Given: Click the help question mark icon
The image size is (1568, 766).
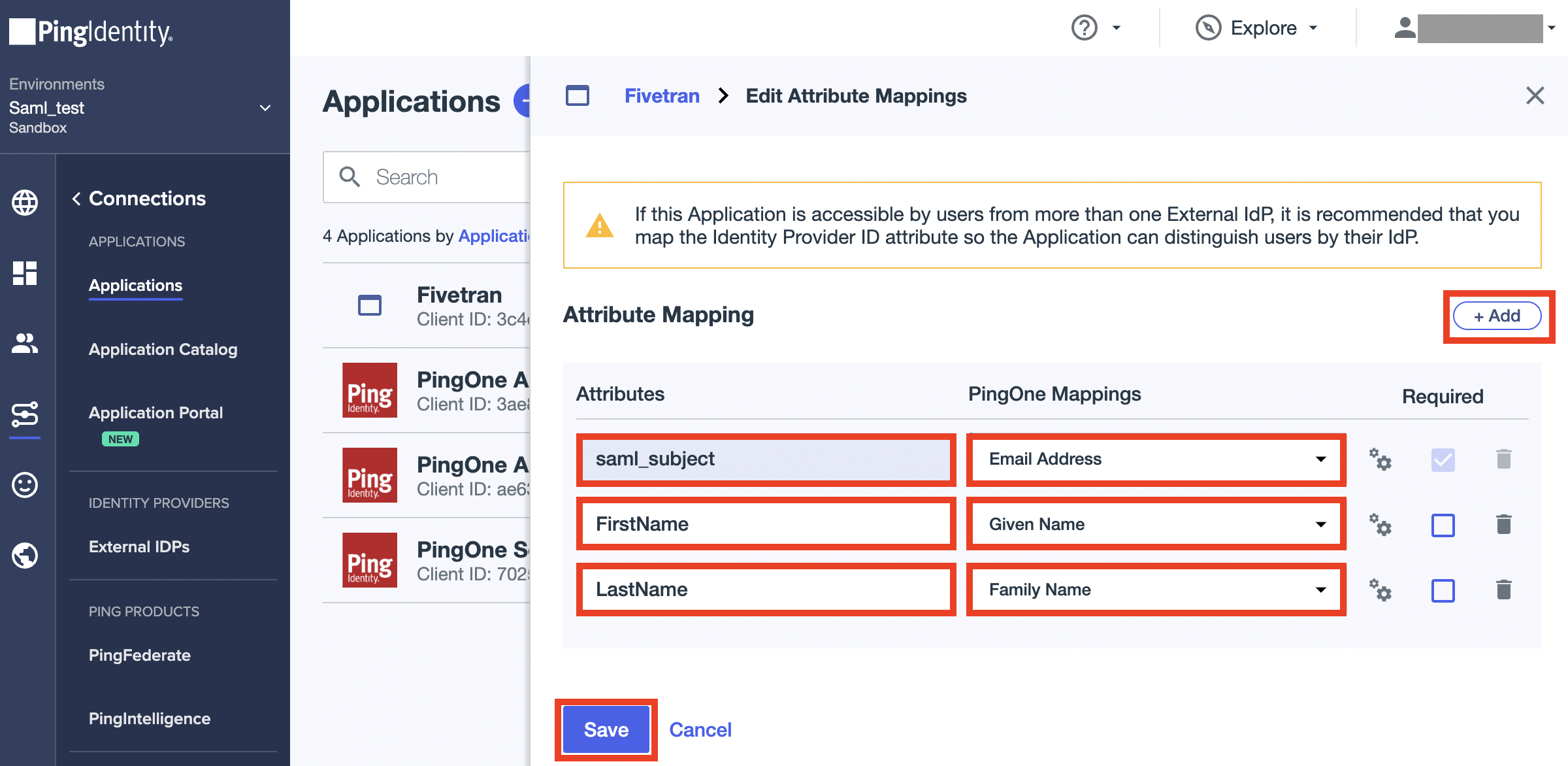Looking at the screenshot, I should (x=1085, y=28).
